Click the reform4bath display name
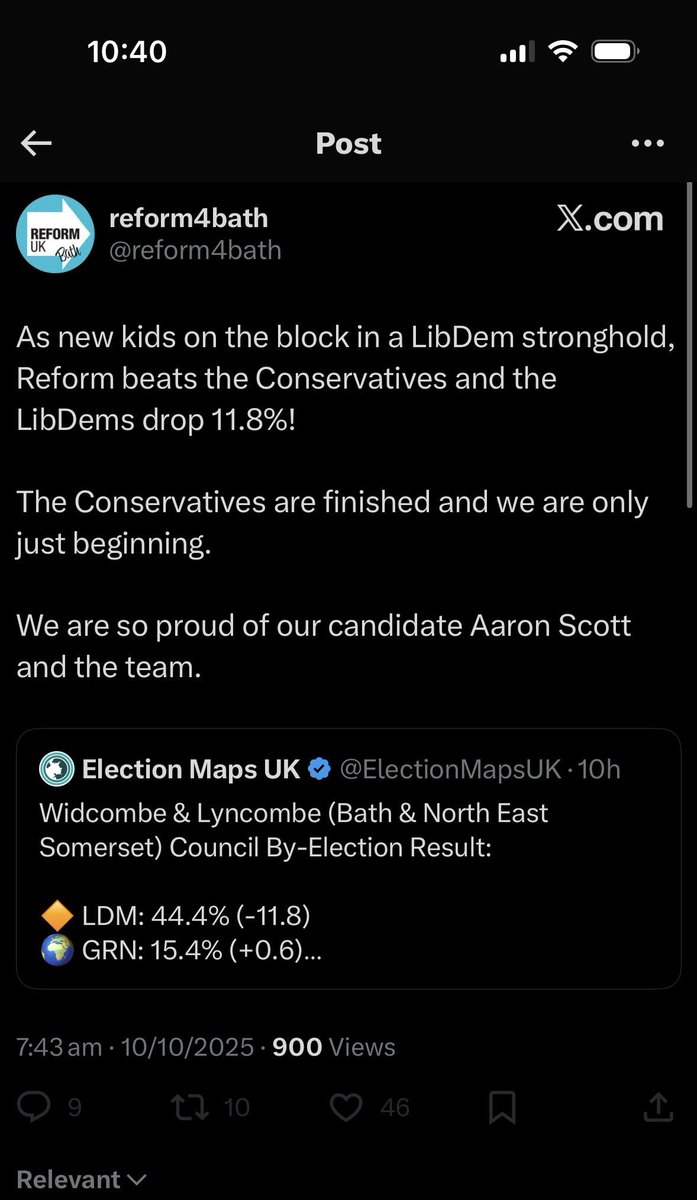The width and height of the screenshot is (697, 1200). click(x=188, y=217)
